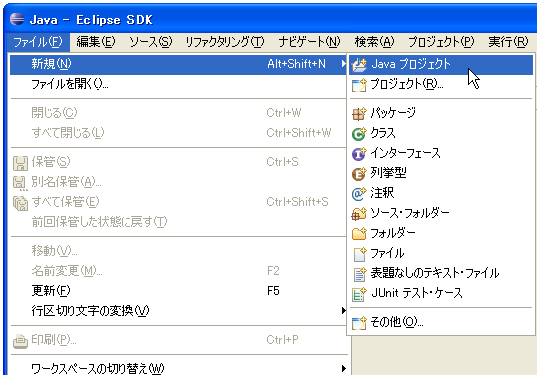Viewport: 537px width, 375px height.
Task: Click the JUnit テスト・ケース icon
Action: (x=359, y=294)
